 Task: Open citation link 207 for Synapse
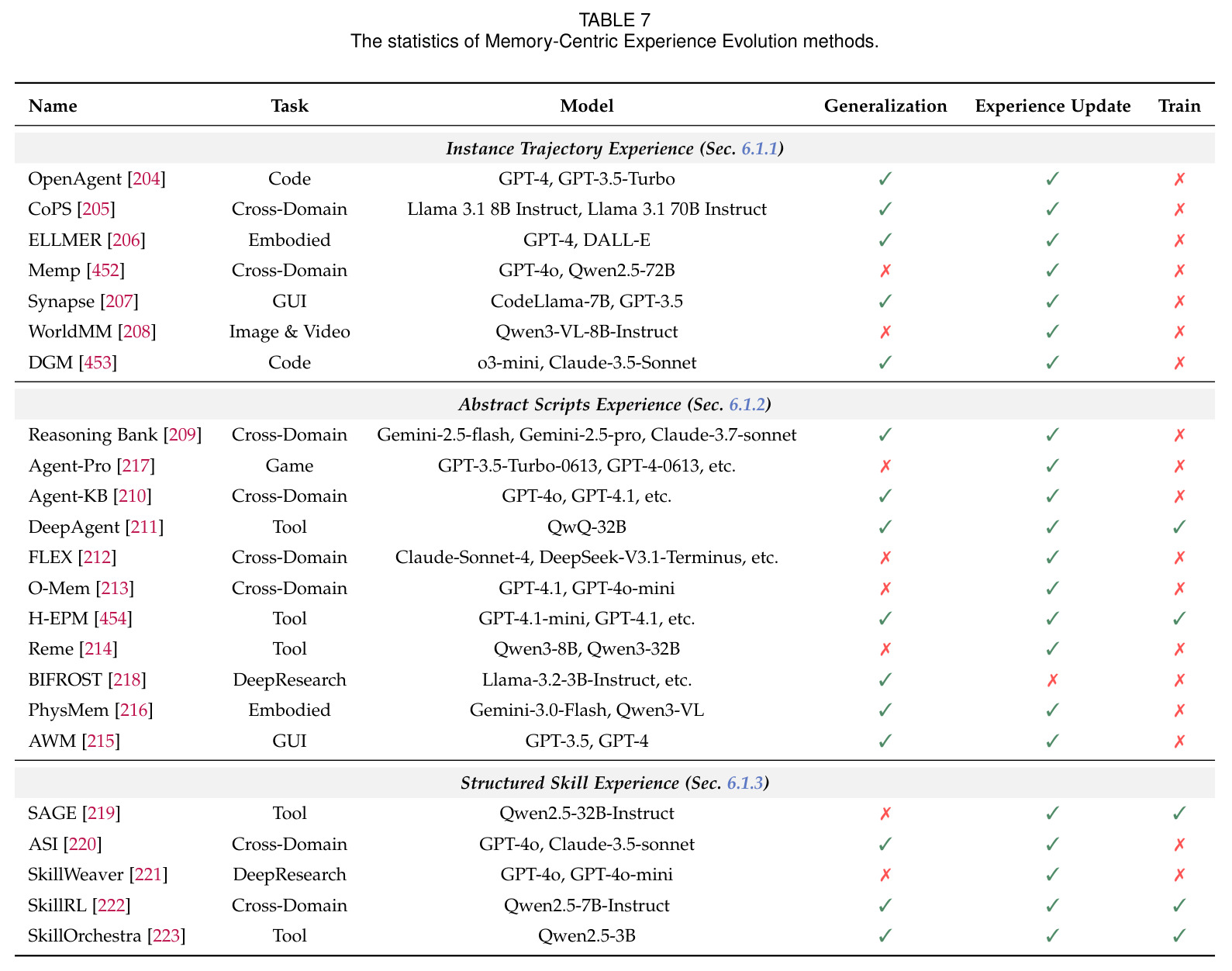(x=119, y=302)
